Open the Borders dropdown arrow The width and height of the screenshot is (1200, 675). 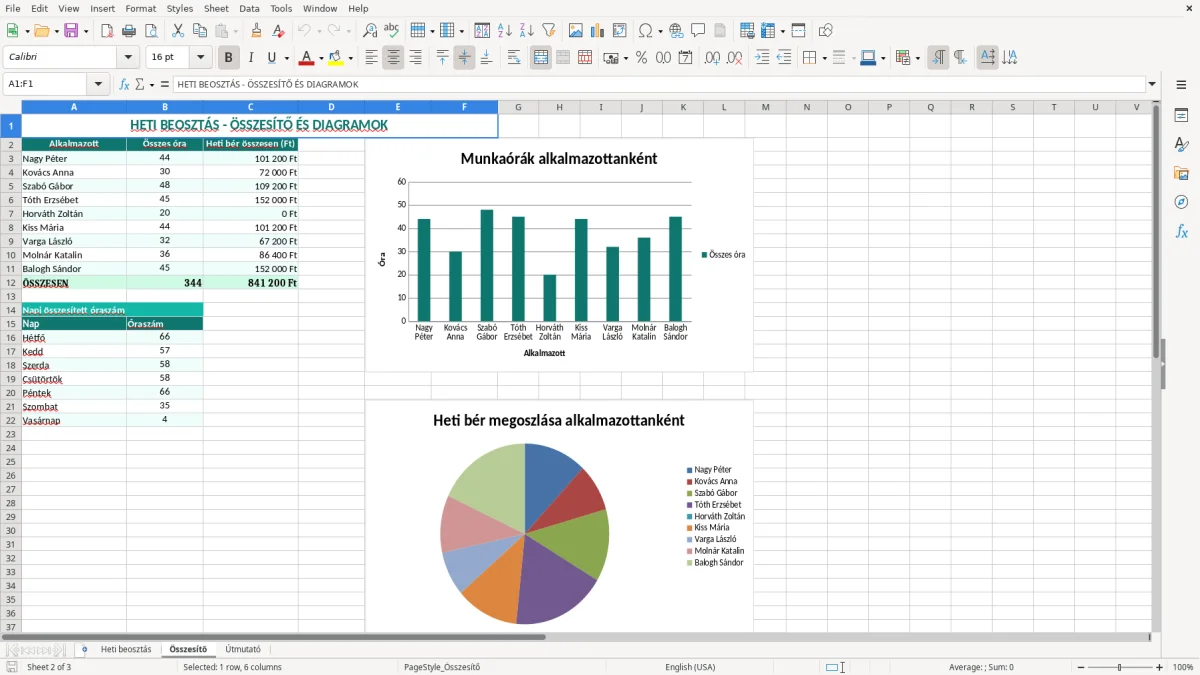(x=825, y=58)
